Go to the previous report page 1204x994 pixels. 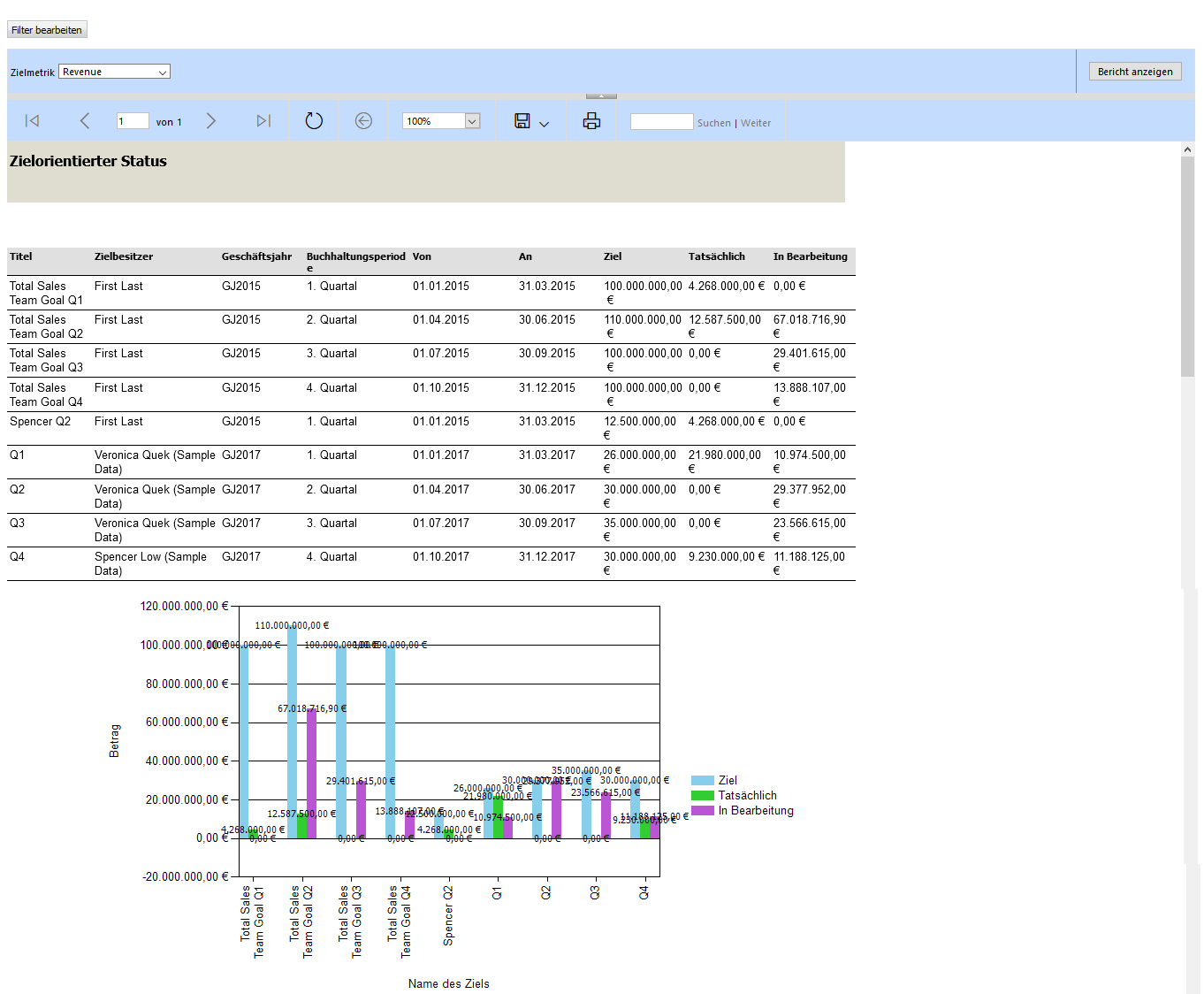tap(85, 121)
